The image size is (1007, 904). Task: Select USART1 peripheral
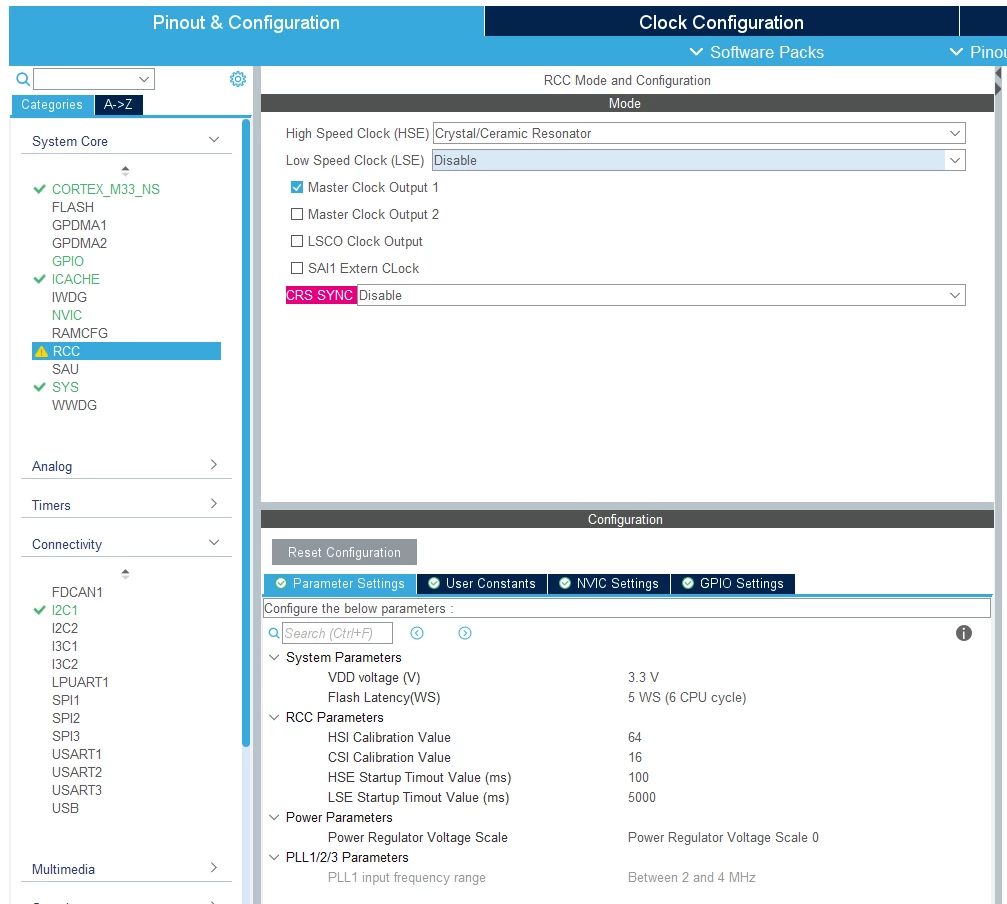tap(77, 754)
